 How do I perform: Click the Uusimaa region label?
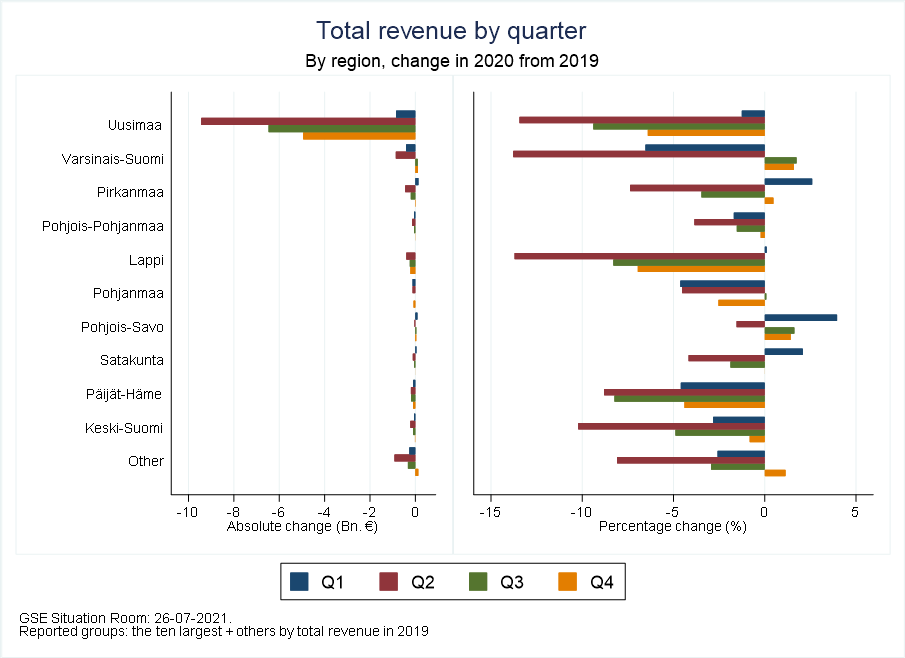tap(136, 125)
